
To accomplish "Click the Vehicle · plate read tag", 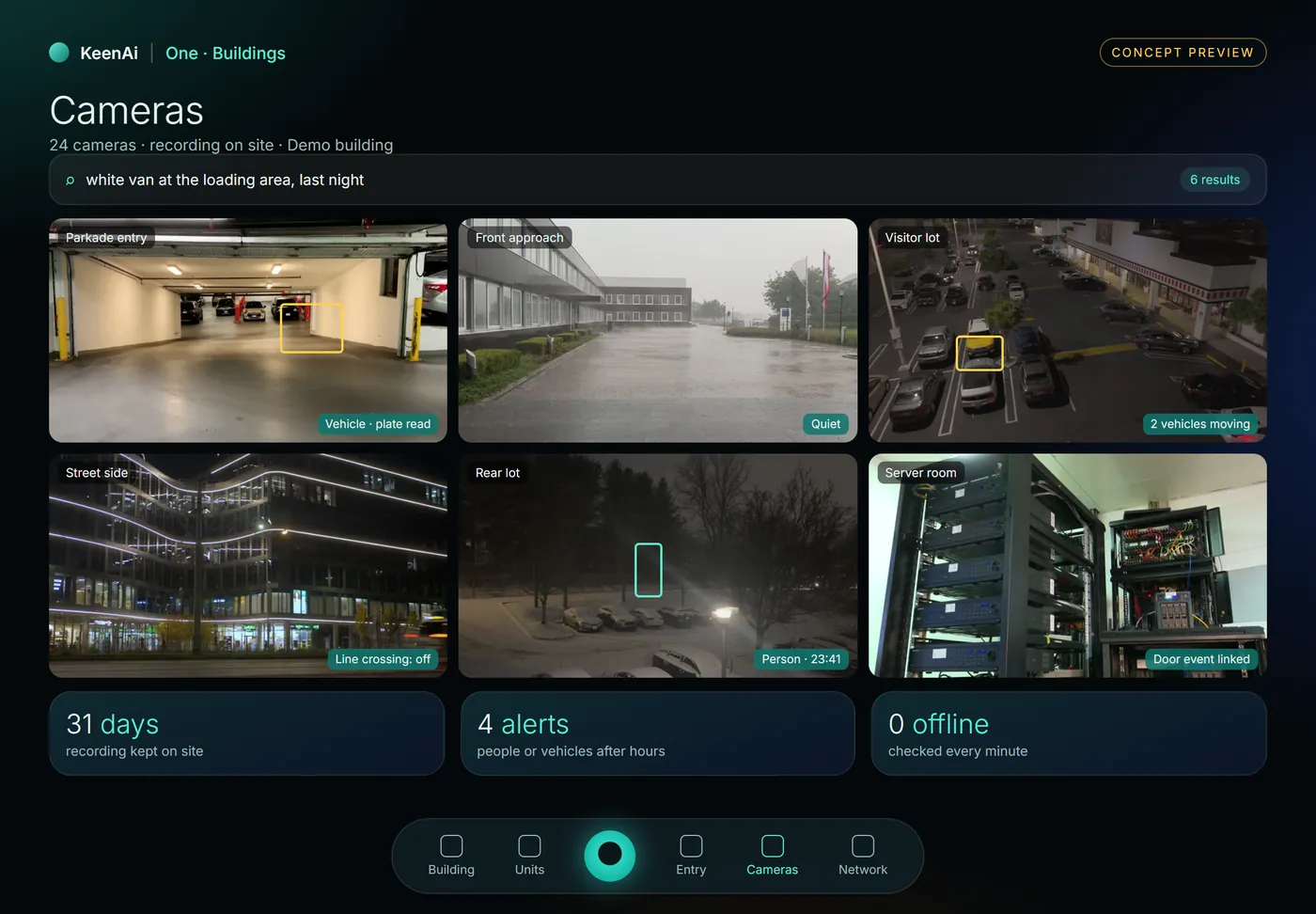I will tap(378, 424).
